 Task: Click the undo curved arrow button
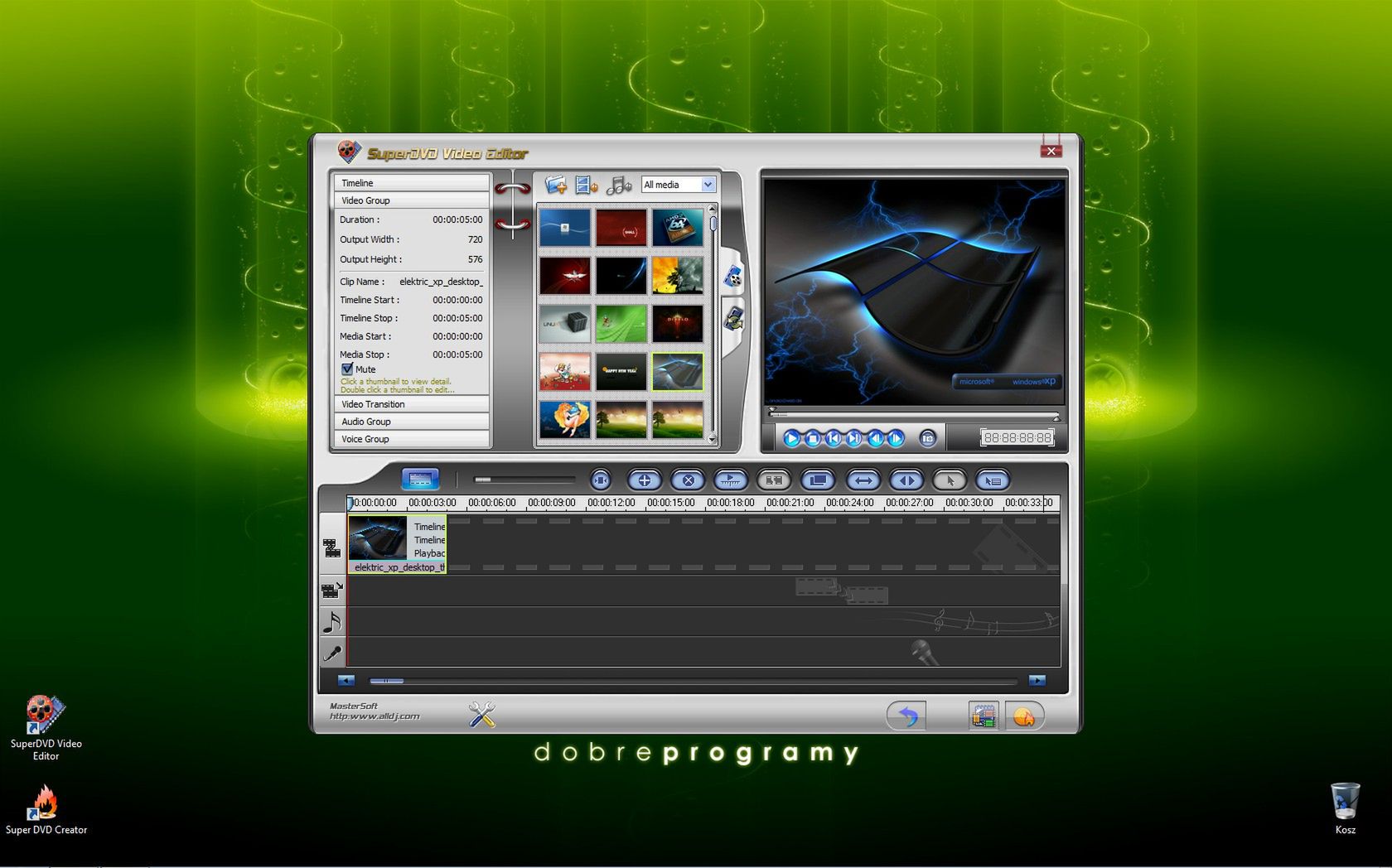(x=906, y=716)
